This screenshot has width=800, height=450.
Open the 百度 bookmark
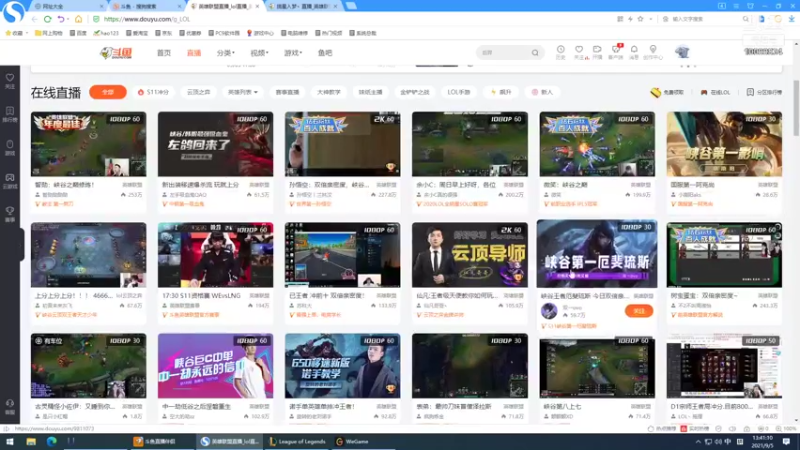pos(78,33)
